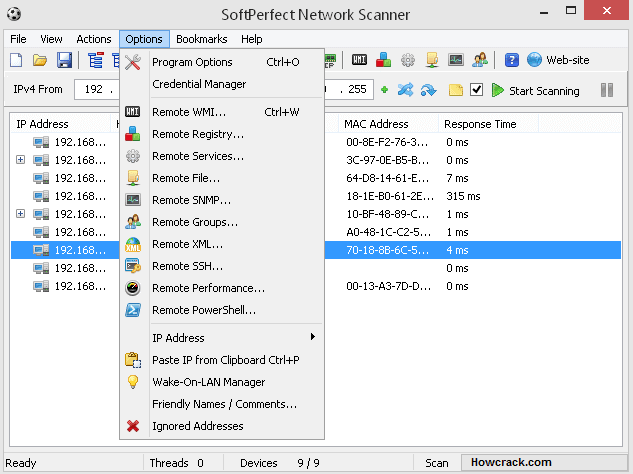This screenshot has height=474, width=633.
Task: Click the Remote SSH key icon in menu
Action: (133, 266)
